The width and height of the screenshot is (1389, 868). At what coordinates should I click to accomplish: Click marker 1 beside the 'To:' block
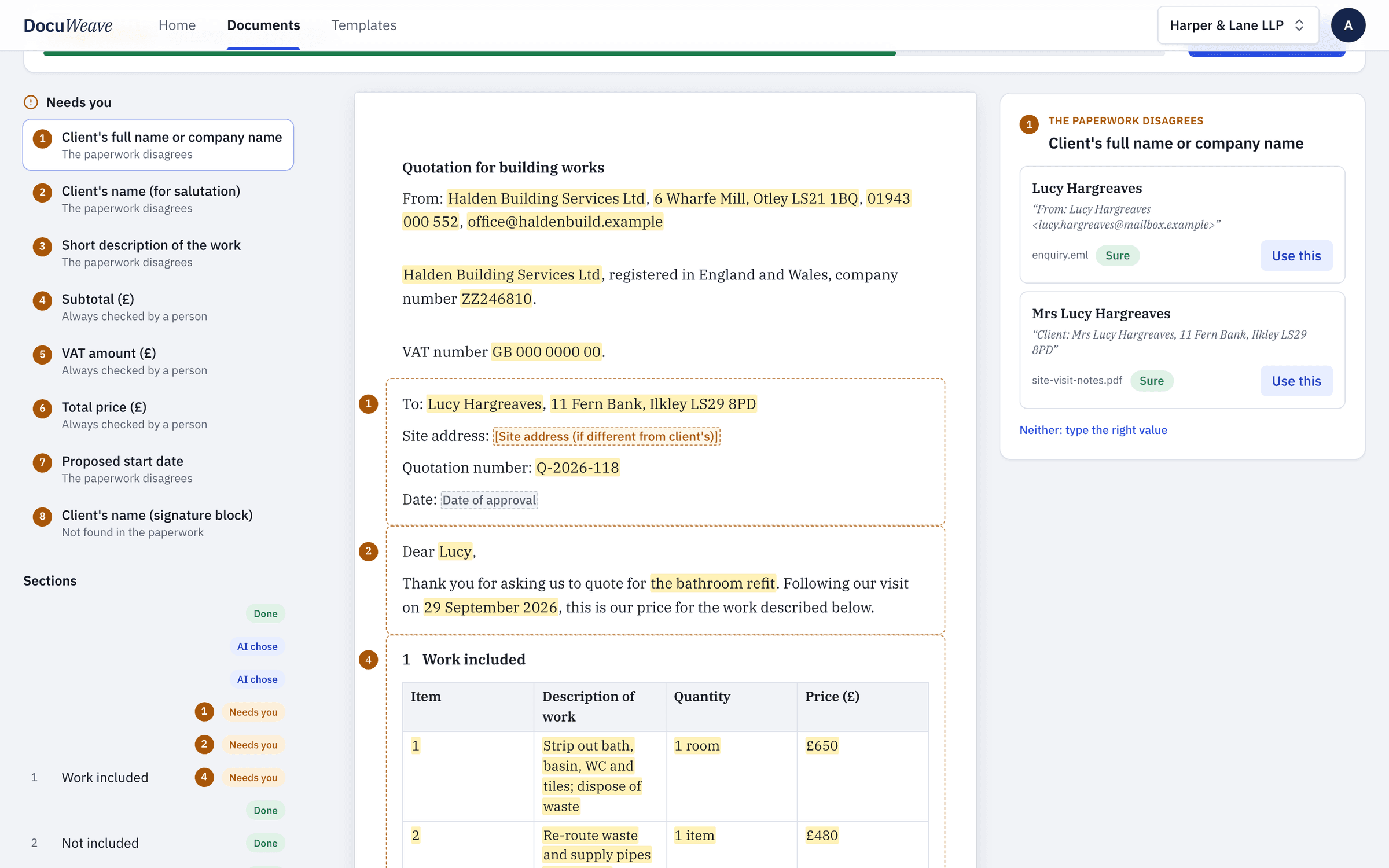click(x=369, y=403)
